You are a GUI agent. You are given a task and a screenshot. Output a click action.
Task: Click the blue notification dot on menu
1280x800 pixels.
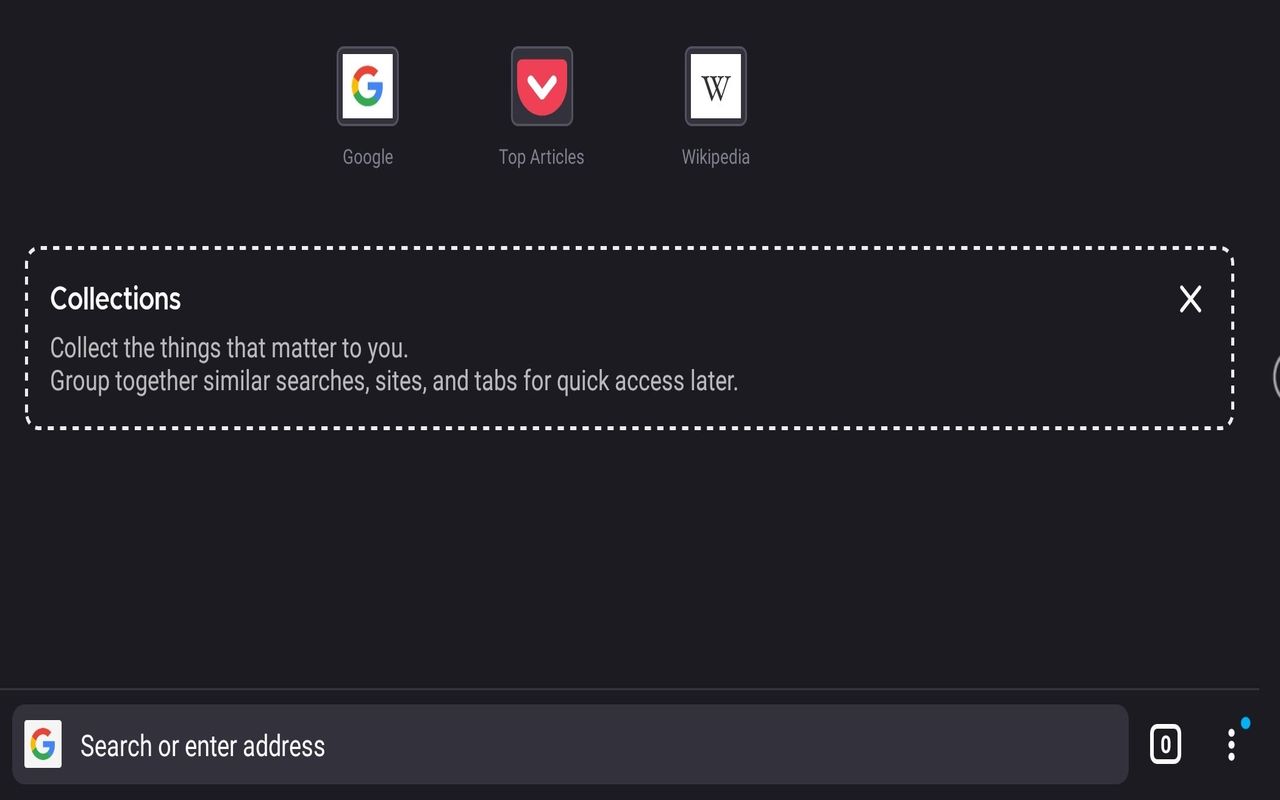[x=1245, y=723]
